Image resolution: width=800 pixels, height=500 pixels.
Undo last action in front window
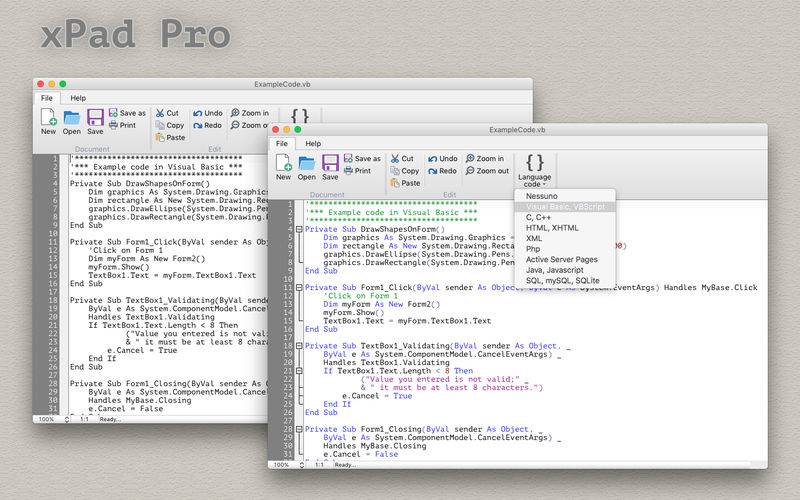click(442, 159)
